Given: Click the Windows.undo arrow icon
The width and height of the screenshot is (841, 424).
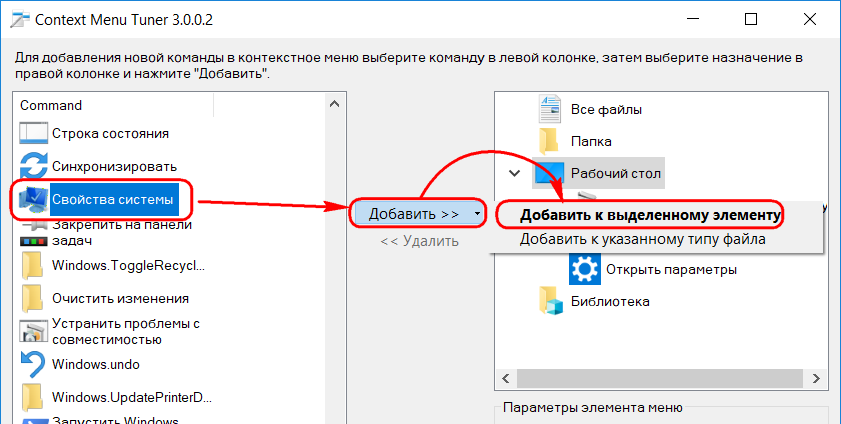Looking at the screenshot, I should click(32, 365).
